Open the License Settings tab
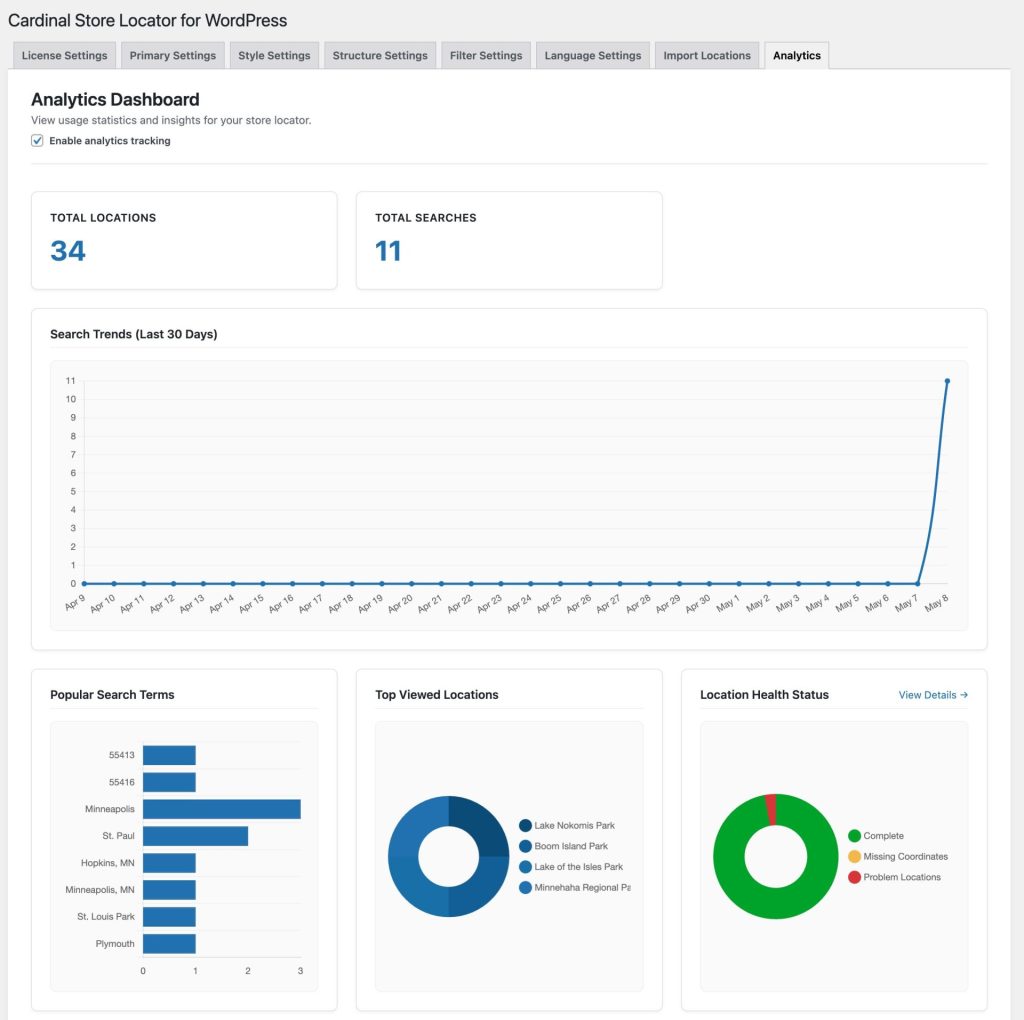Viewport: 1024px width, 1020px height. [64, 56]
